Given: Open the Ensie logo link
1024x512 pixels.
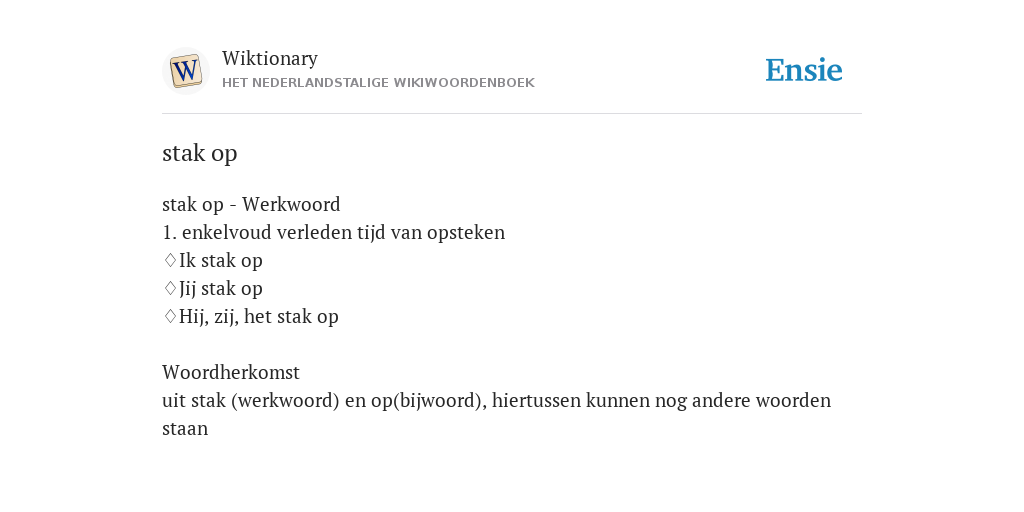Looking at the screenshot, I should (804, 71).
